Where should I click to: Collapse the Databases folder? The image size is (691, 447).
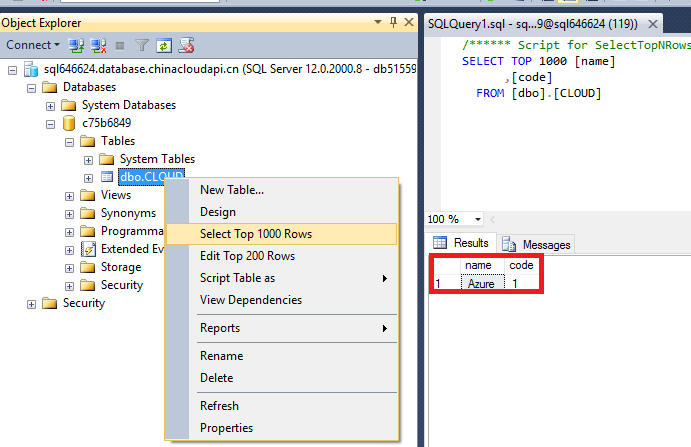point(31,88)
